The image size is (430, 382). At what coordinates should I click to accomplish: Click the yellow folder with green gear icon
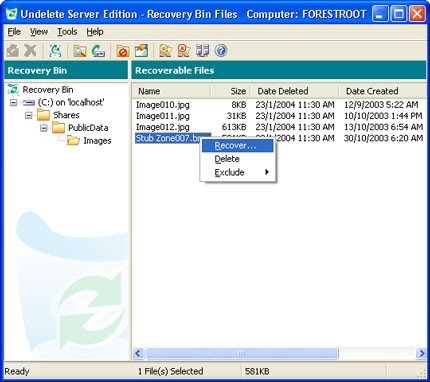[x=165, y=51]
